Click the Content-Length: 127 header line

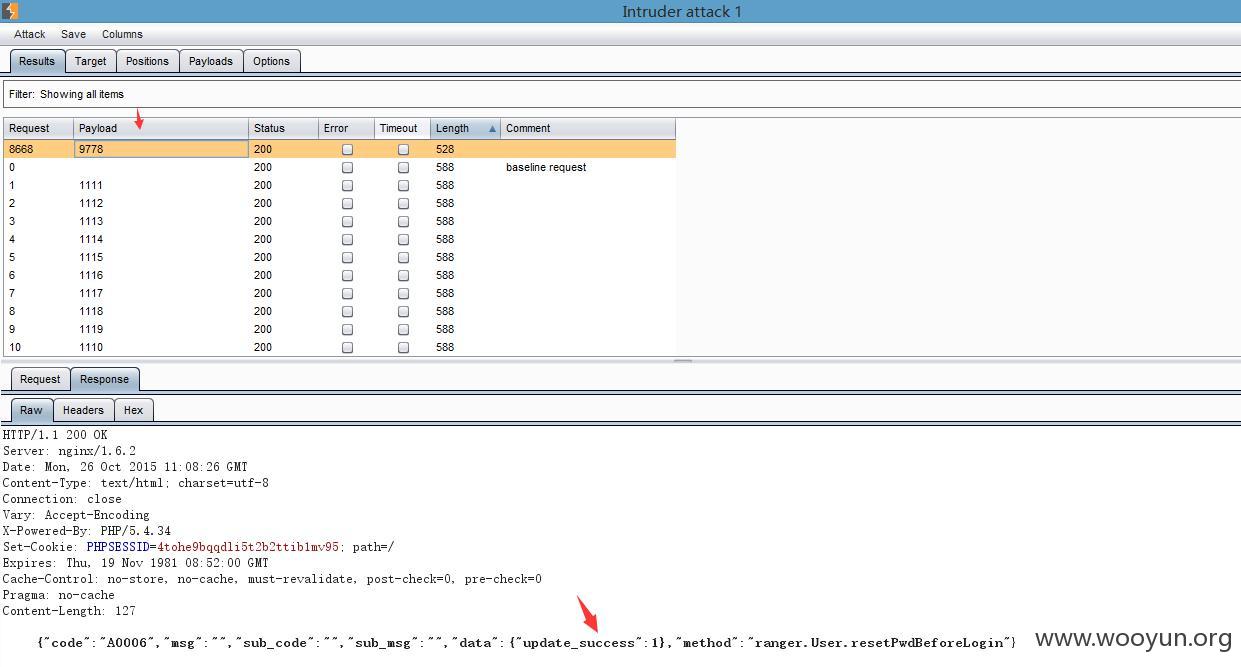click(x=69, y=611)
